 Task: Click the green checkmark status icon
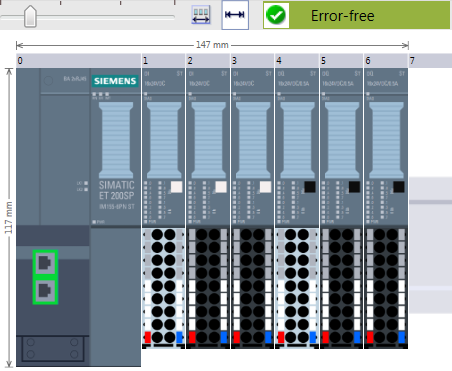(276, 15)
